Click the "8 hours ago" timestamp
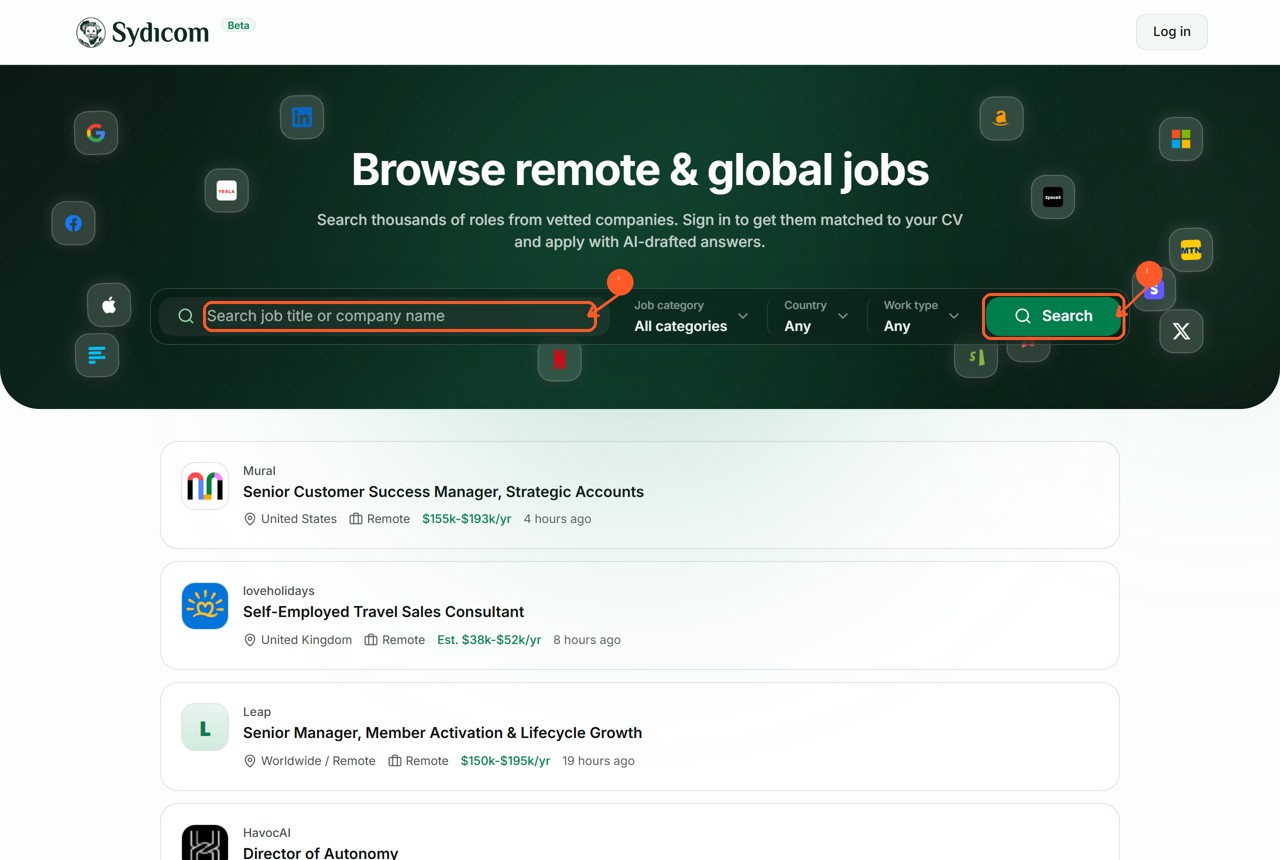The image size is (1280, 860). 587,640
